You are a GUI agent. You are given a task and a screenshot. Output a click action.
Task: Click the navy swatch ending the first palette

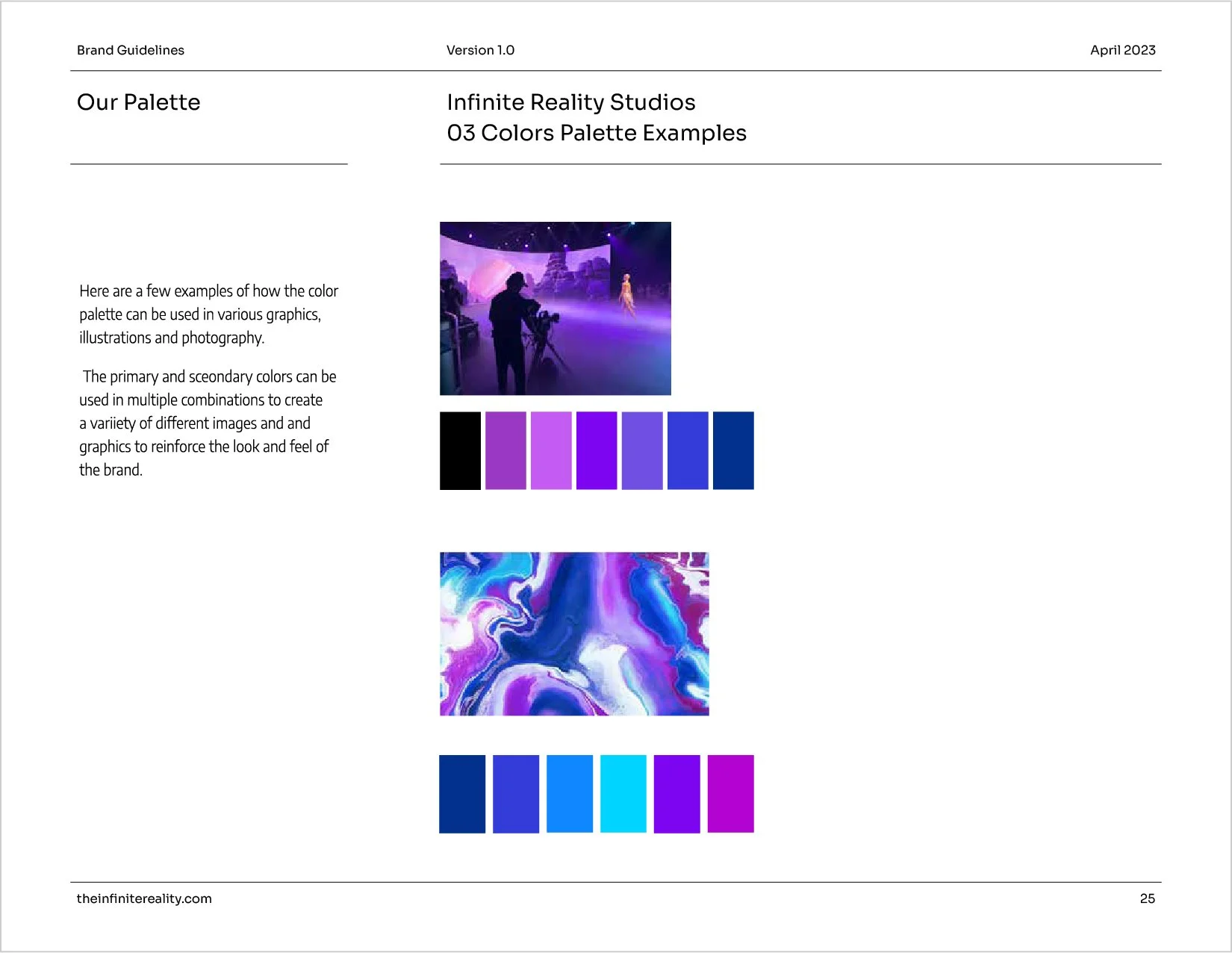(x=733, y=450)
